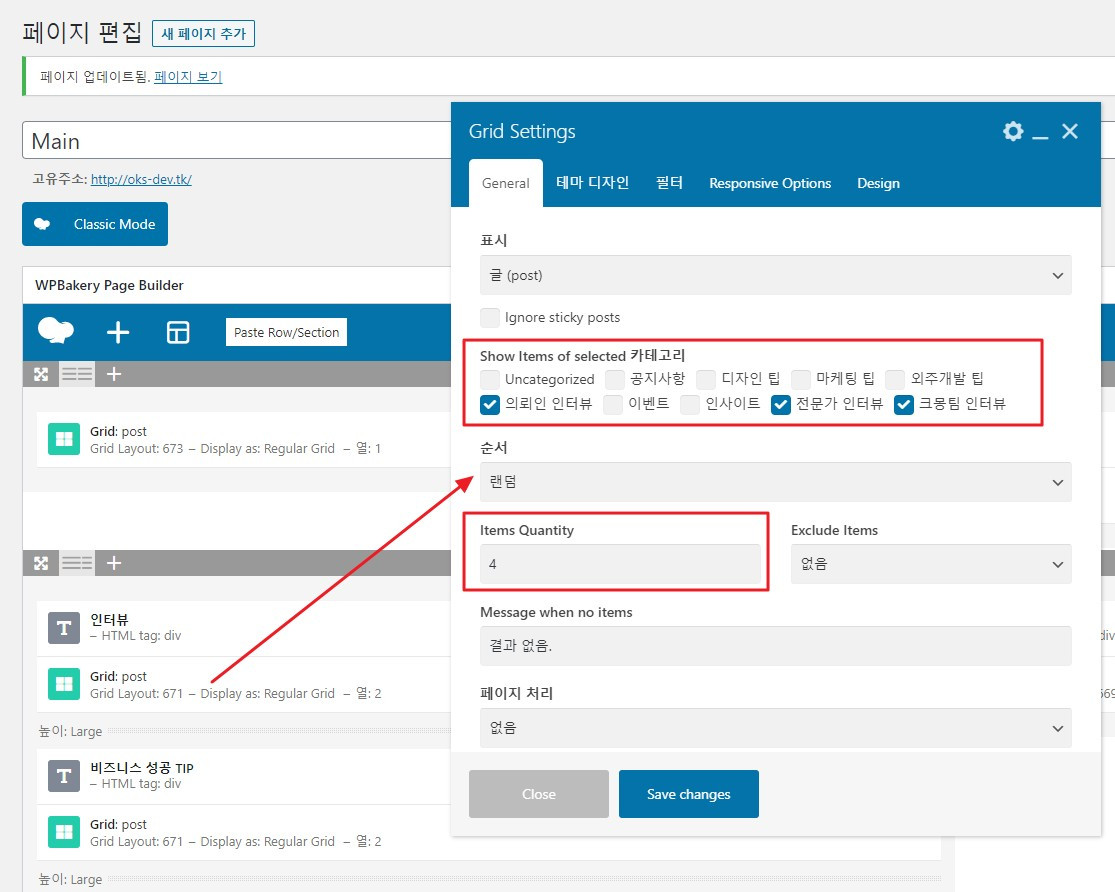Uncheck the 전문가 인터뷰 category

tap(781, 405)
